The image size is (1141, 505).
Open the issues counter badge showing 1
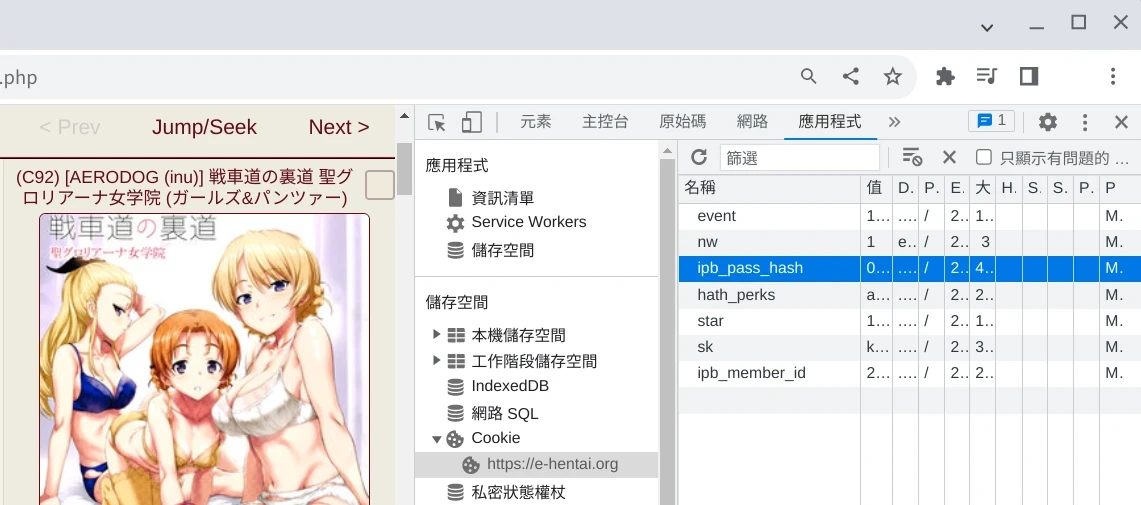pyautogui.click(x=991, y=121)
